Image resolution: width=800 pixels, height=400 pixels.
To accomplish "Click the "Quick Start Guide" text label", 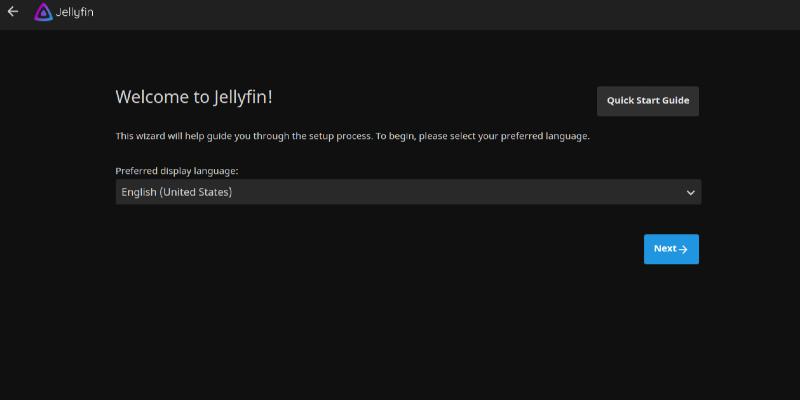I will point(648,101).
